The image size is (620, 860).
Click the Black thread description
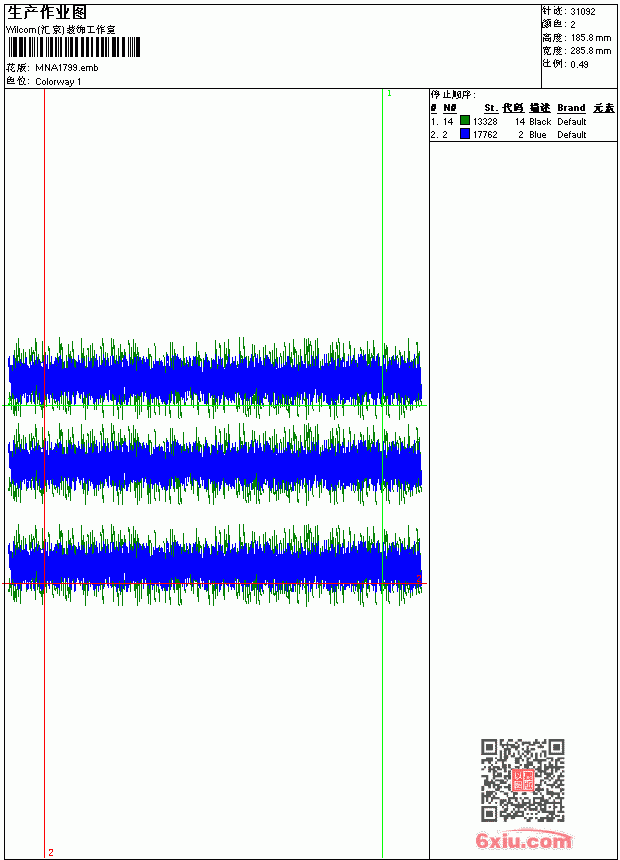(540, 122)
